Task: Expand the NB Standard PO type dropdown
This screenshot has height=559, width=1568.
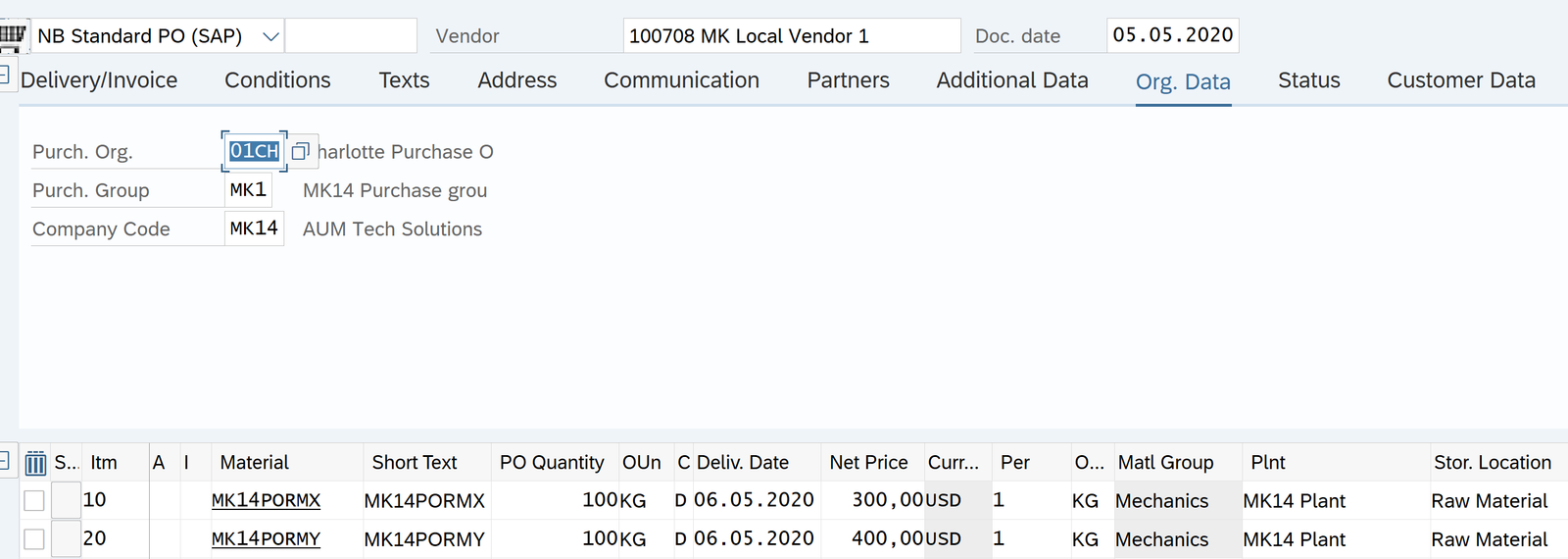Action: pos(270,36)
